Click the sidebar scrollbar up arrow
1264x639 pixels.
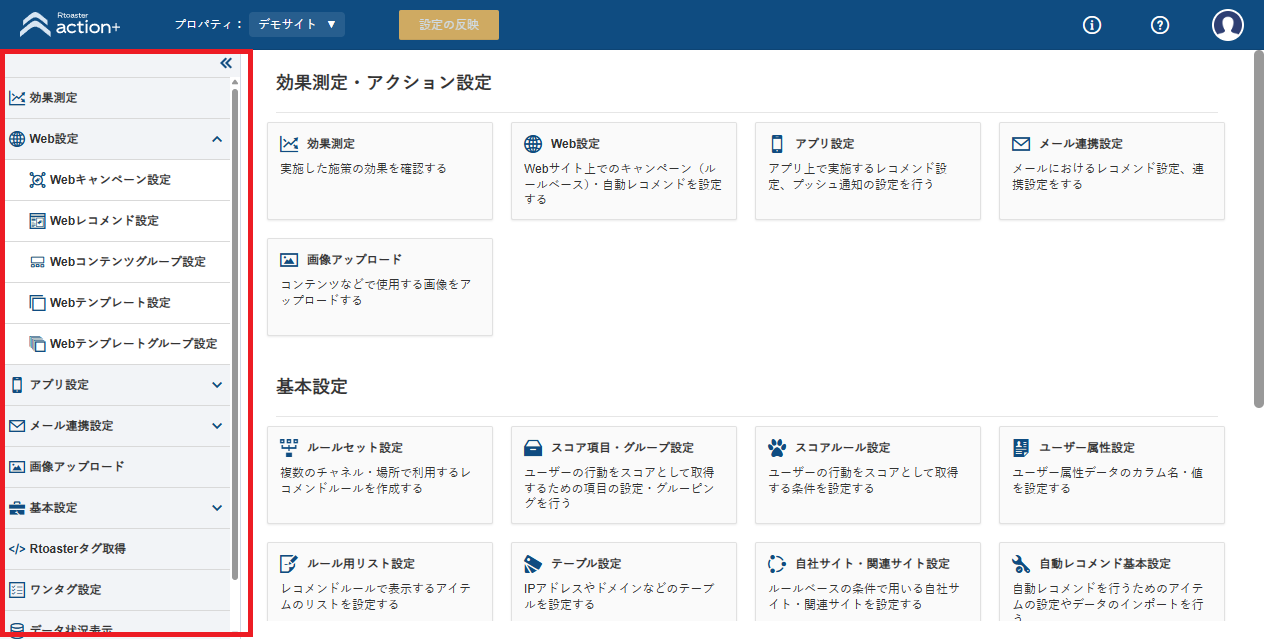coord(235,82)
